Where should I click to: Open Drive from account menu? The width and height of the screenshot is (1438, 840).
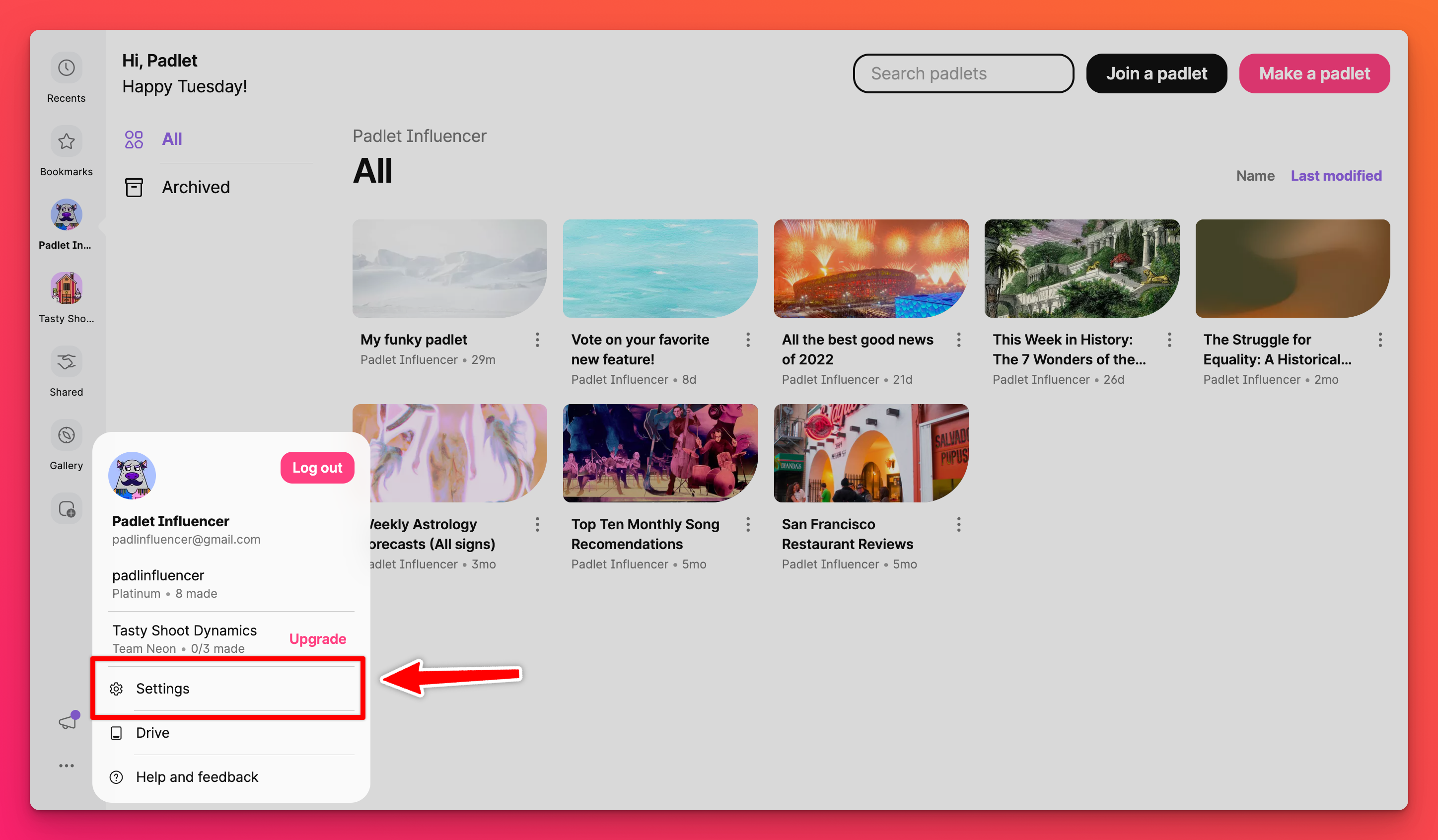pos(231,733)
